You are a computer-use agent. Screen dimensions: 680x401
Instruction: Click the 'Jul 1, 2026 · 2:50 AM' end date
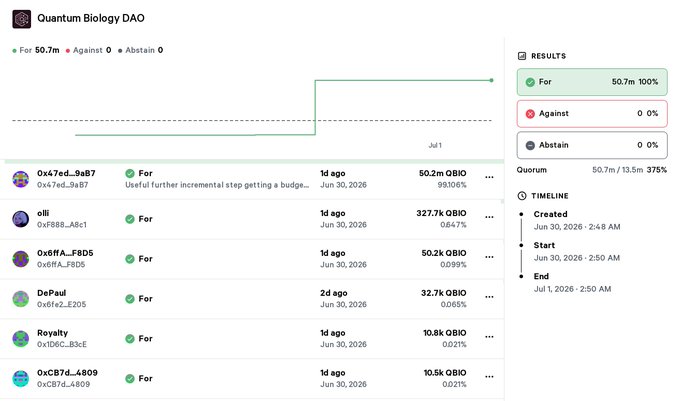(x=572, y=289)
